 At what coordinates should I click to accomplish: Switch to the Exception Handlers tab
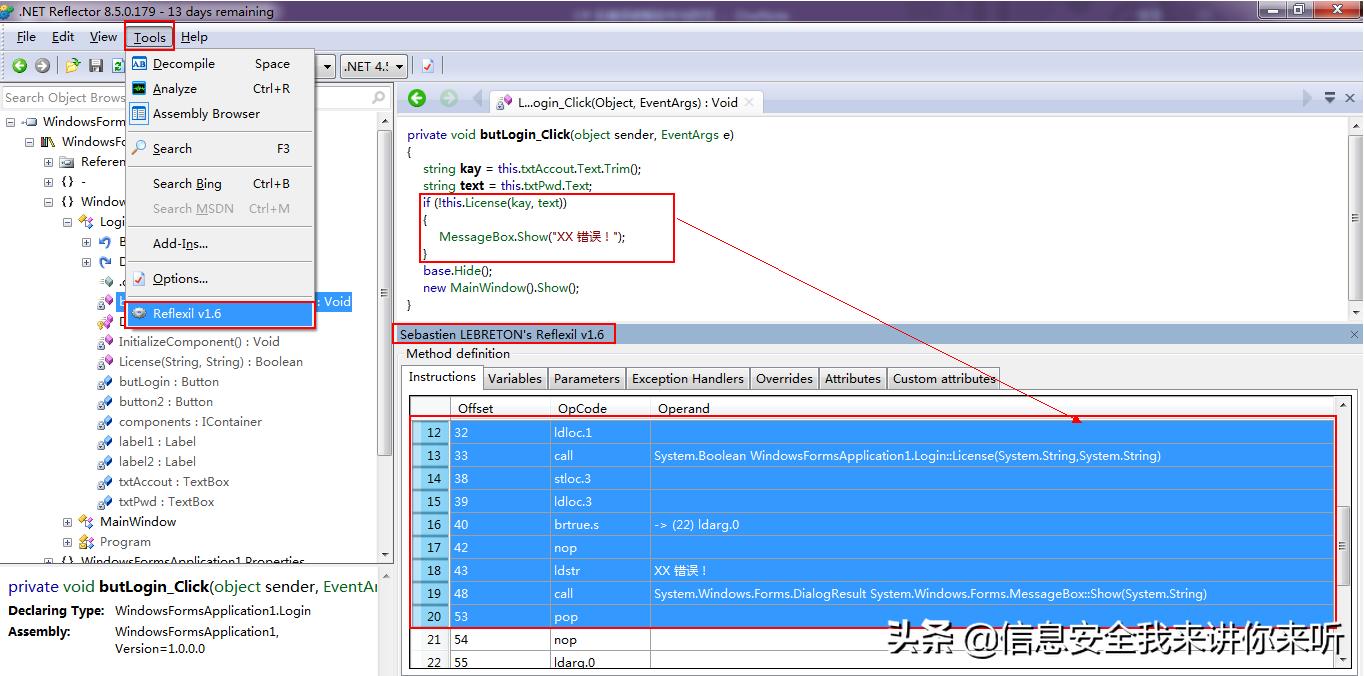[x=687, y=379]
